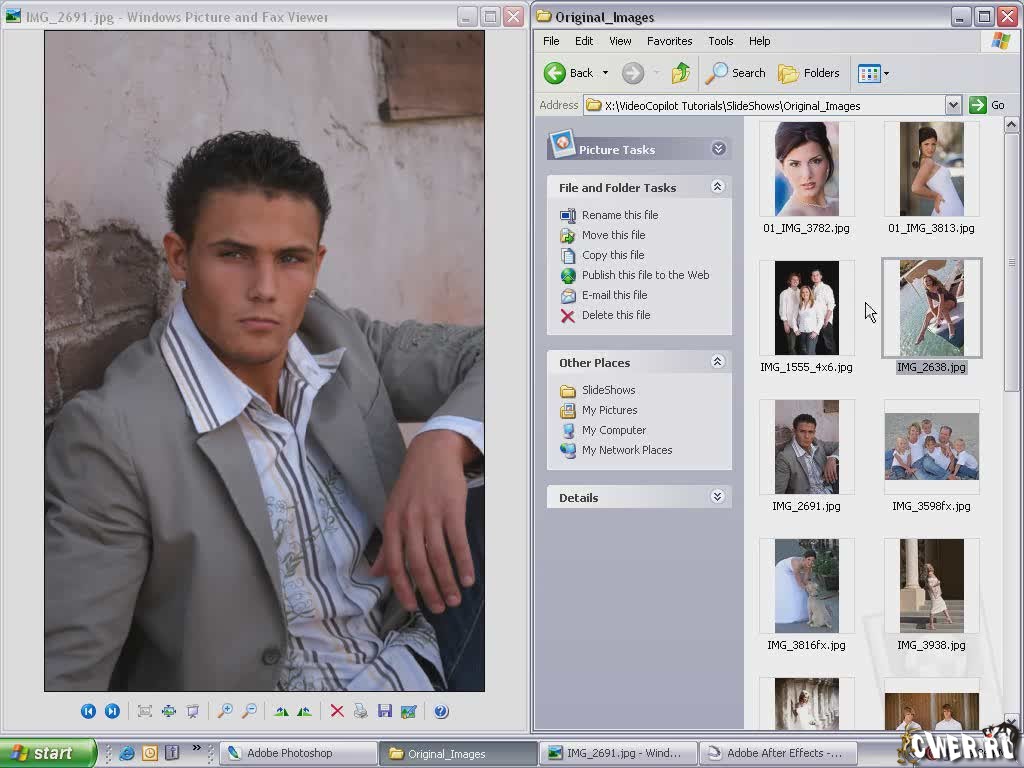The image size is (1024, 768).
Task: Click Rename this file link
Action: (x=619, y=215)
